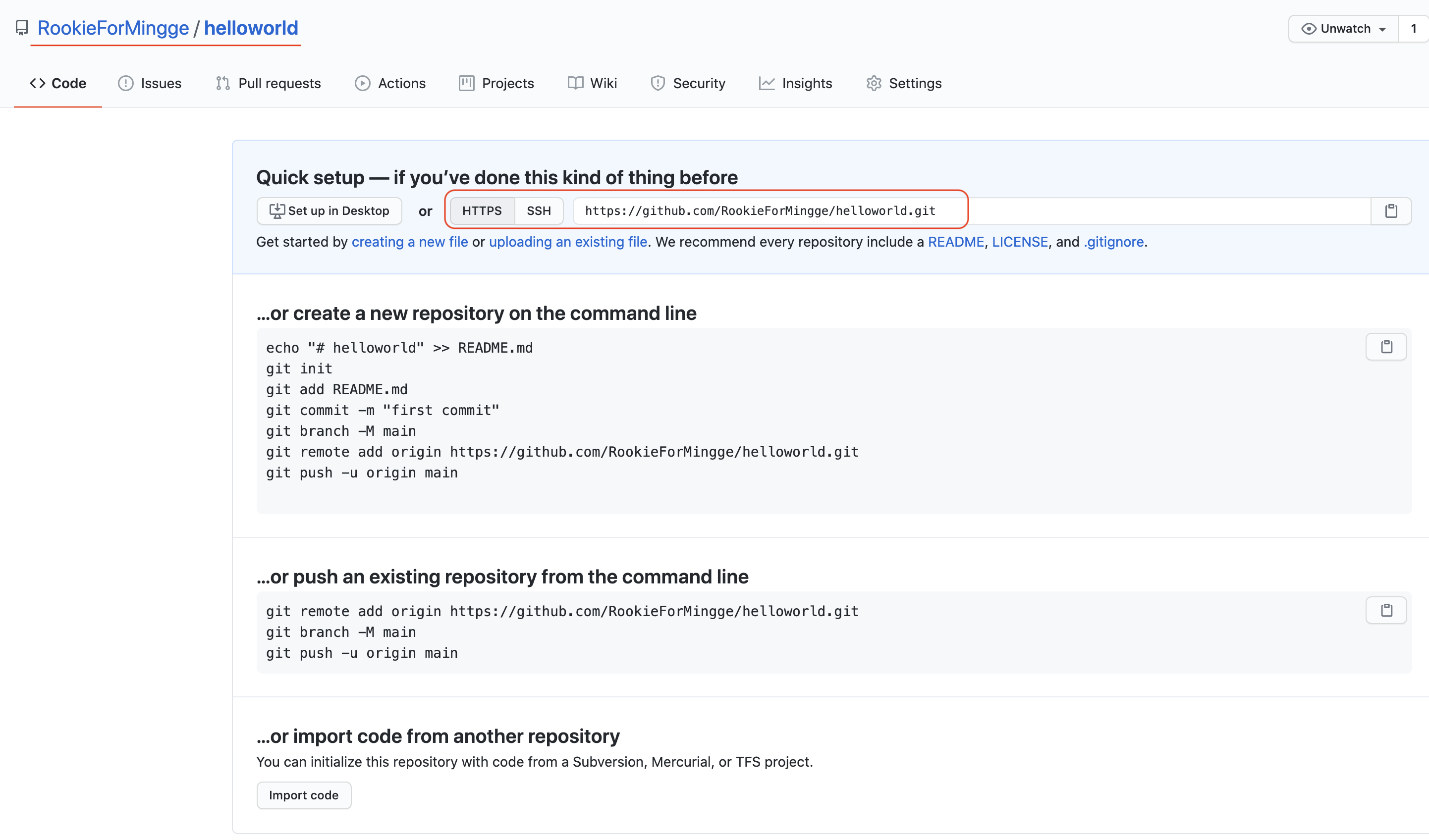Click the Import code button
1429x840 pixels.
pyautogui.click(x=304, y=795)
